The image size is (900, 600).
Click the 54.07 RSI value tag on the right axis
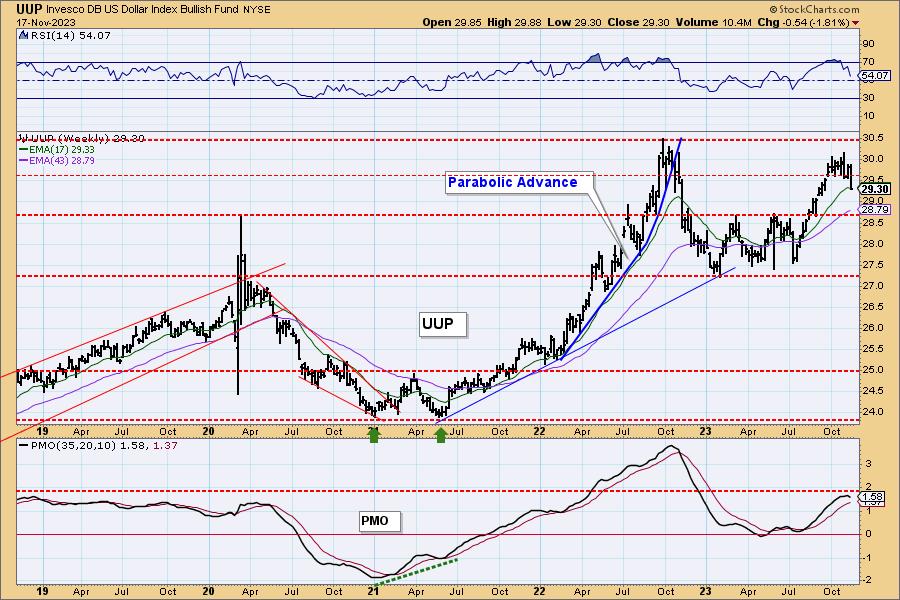point(876,76)
